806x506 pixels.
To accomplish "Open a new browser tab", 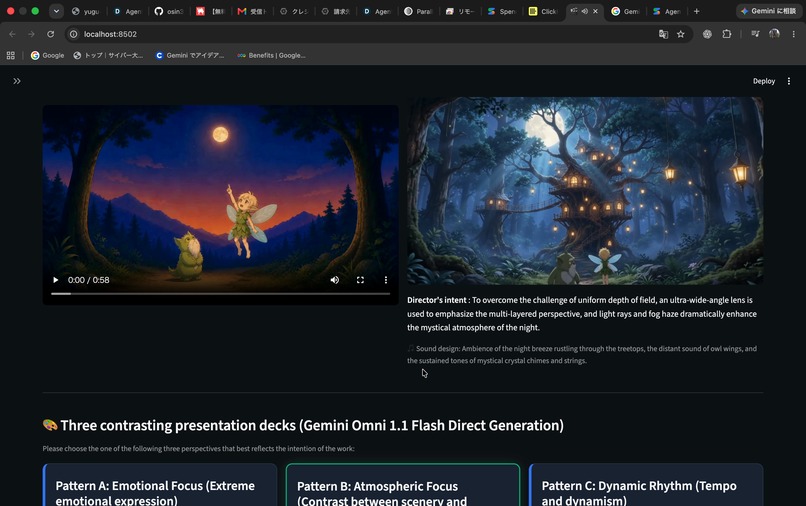I will 697,11.
